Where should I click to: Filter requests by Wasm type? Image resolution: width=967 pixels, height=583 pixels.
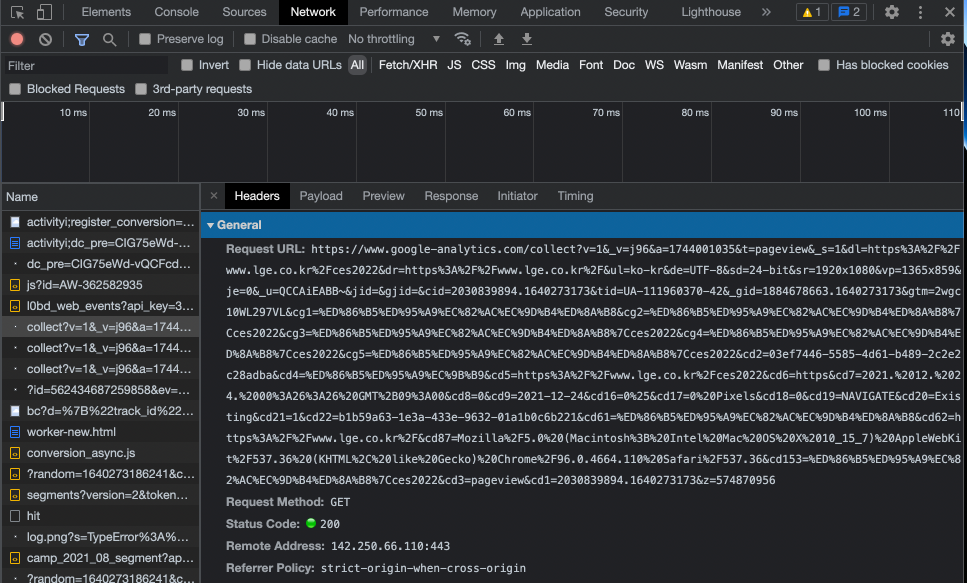coord(690,65)
